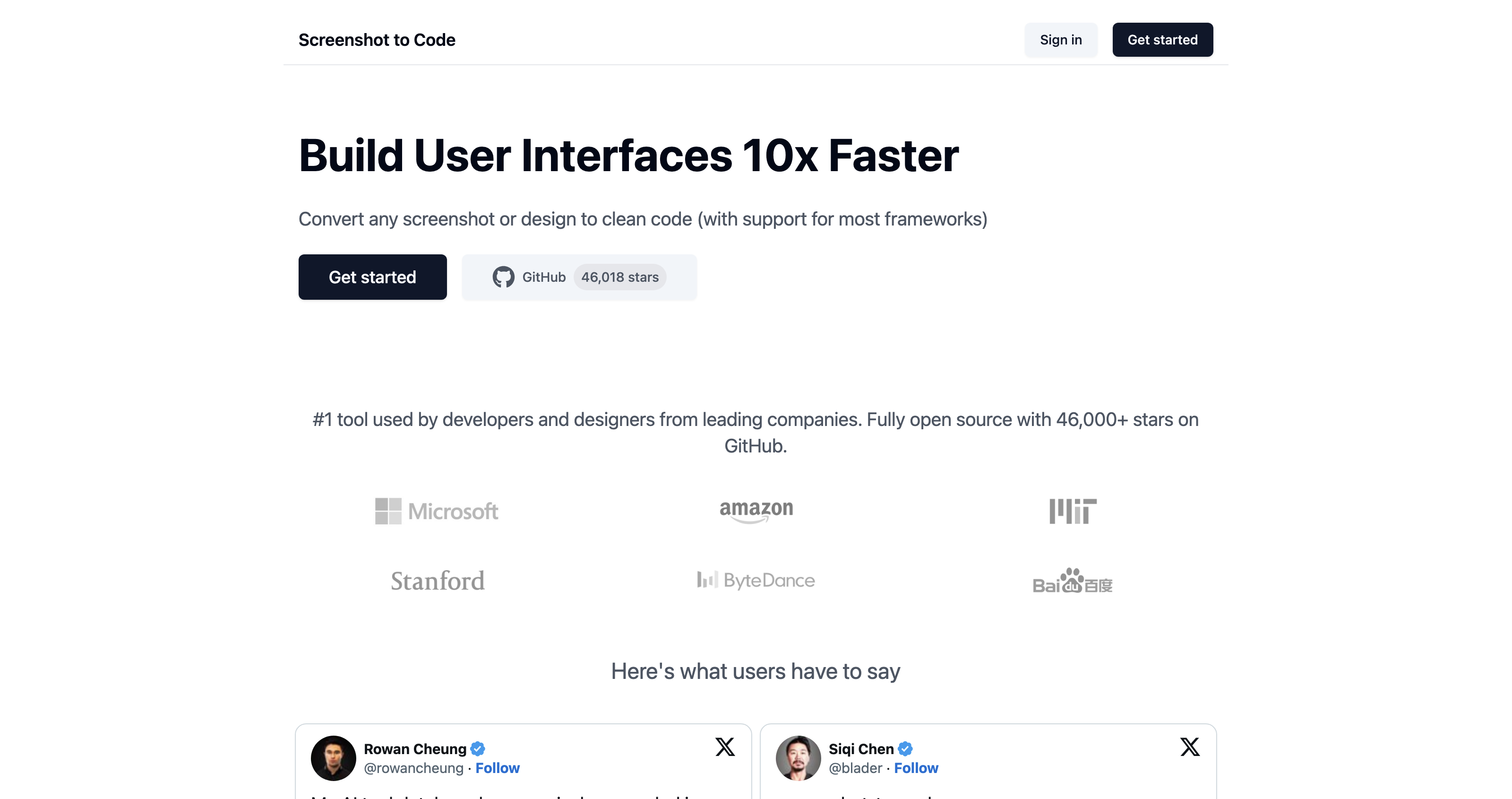Click the #1 tool used by developers paragraph
1512x799 pixels.
tap(756, 433)
